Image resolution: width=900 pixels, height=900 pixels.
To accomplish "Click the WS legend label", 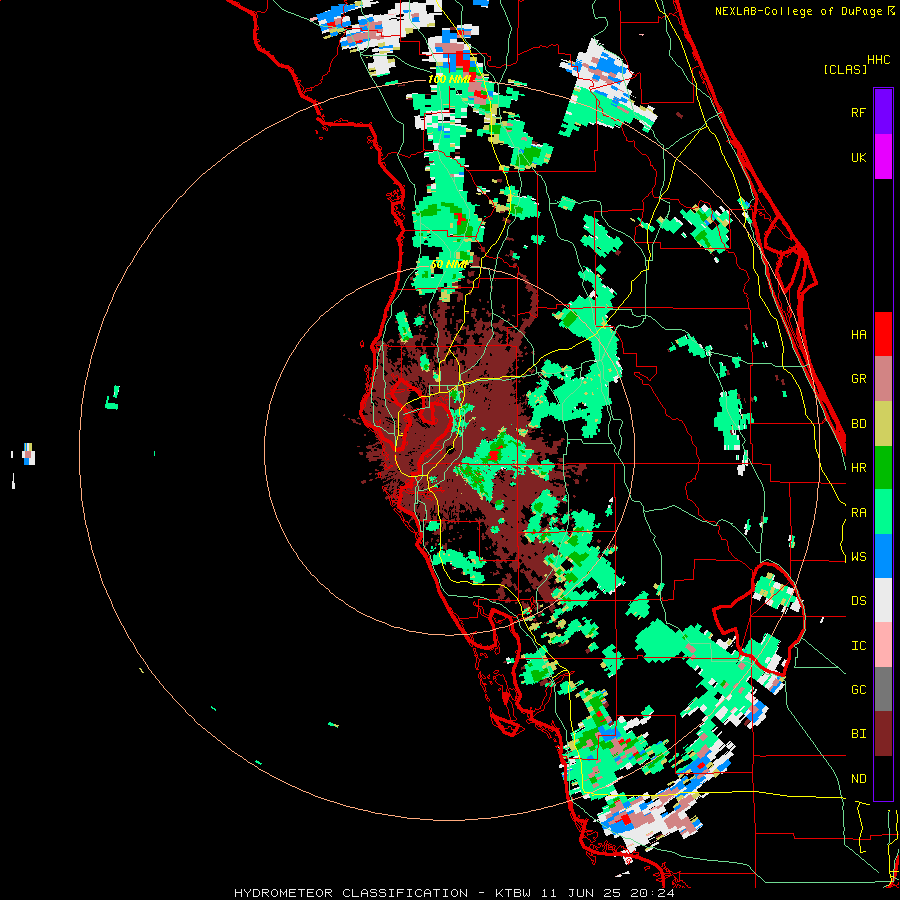I will [858, 557].
